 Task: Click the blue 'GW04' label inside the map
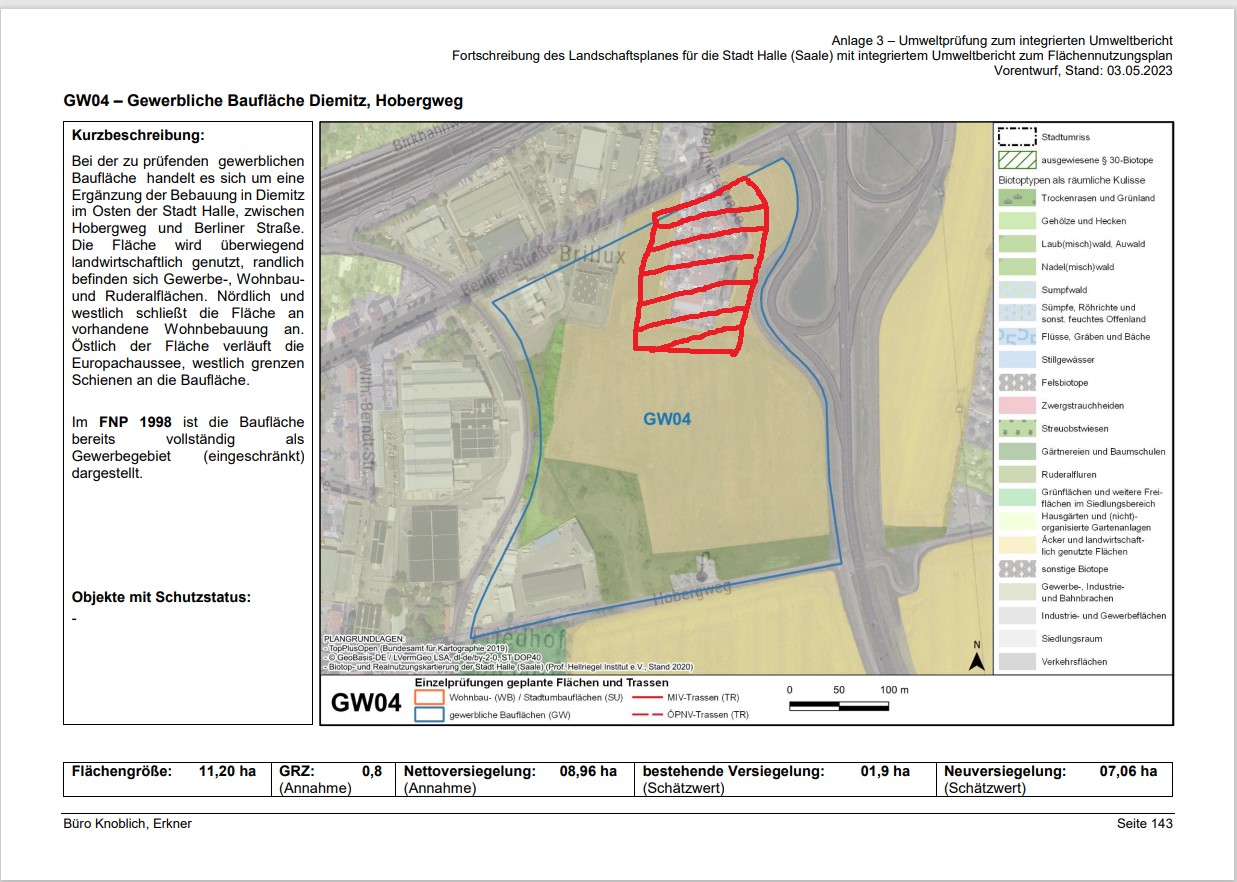[x=667, y=419]
